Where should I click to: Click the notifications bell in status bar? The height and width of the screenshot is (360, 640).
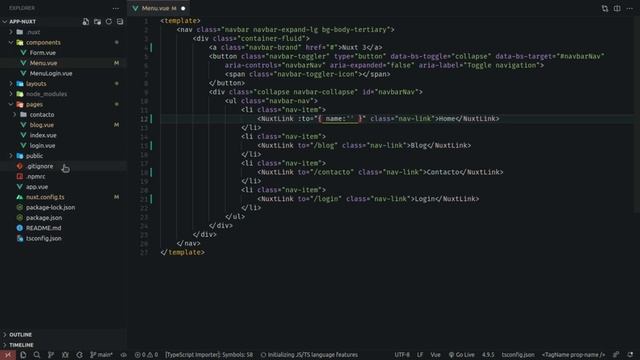pyautogui.click(x=631, y=355)
